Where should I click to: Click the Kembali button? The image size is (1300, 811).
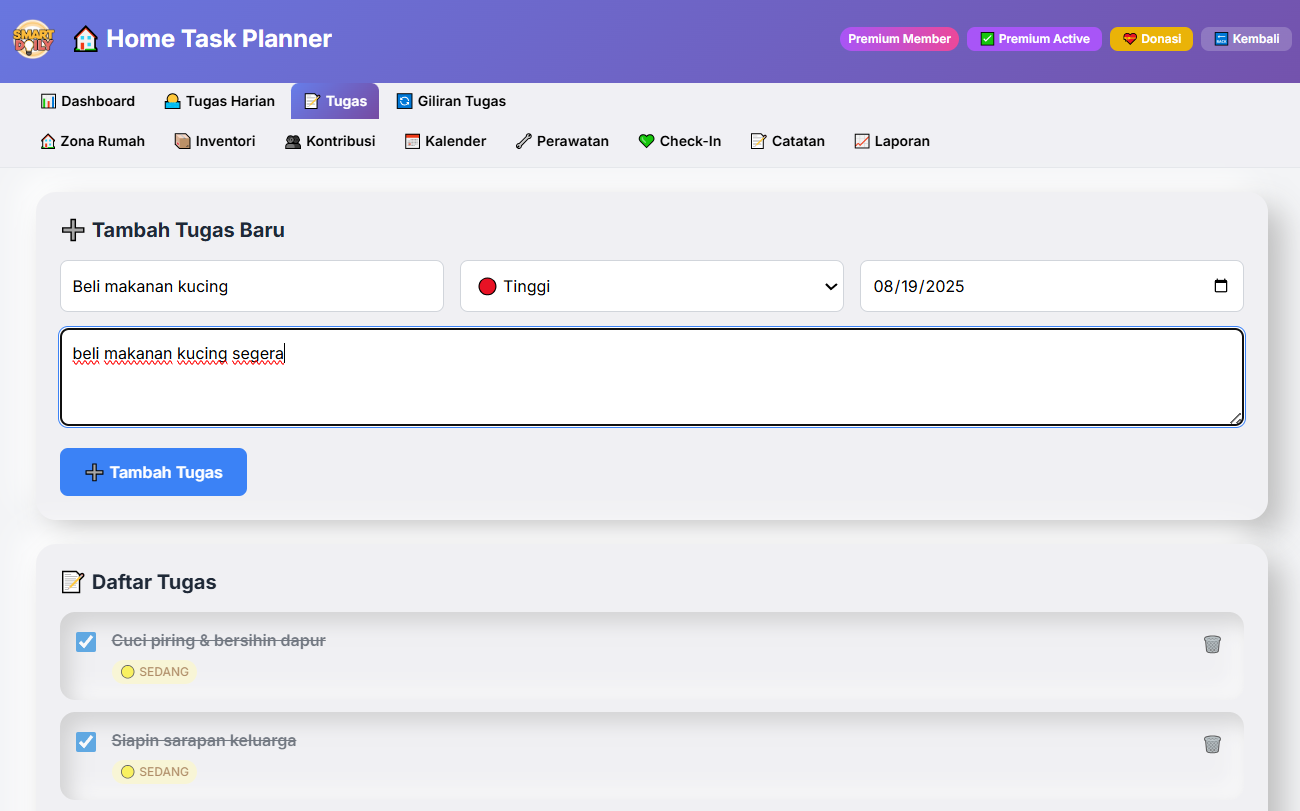1246,39
